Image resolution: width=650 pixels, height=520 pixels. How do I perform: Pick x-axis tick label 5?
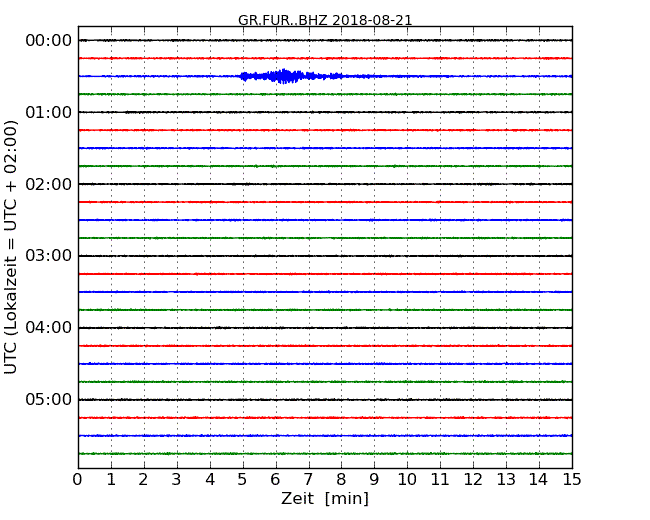click(x=243, y=480)
